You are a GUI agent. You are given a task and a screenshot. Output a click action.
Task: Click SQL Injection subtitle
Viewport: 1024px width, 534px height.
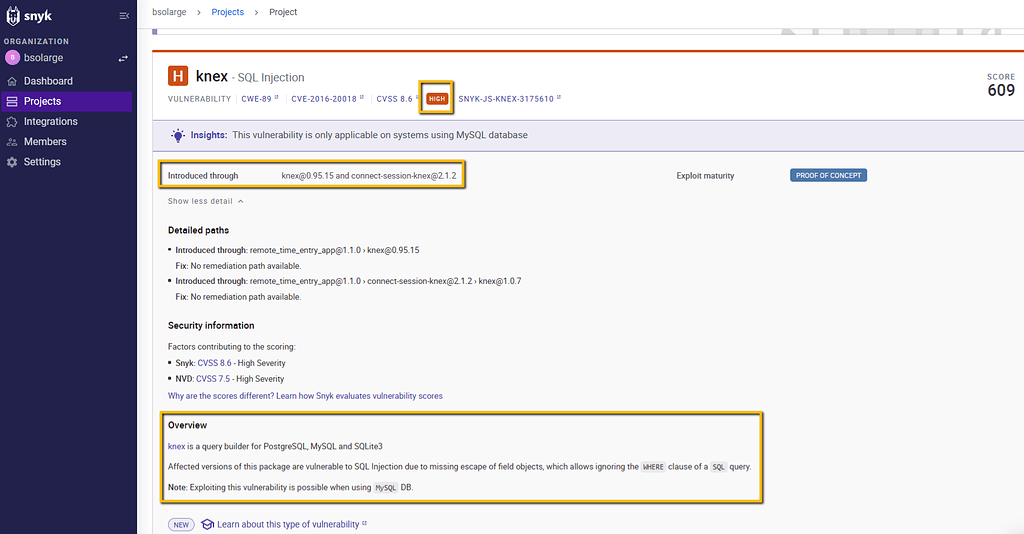271,77
